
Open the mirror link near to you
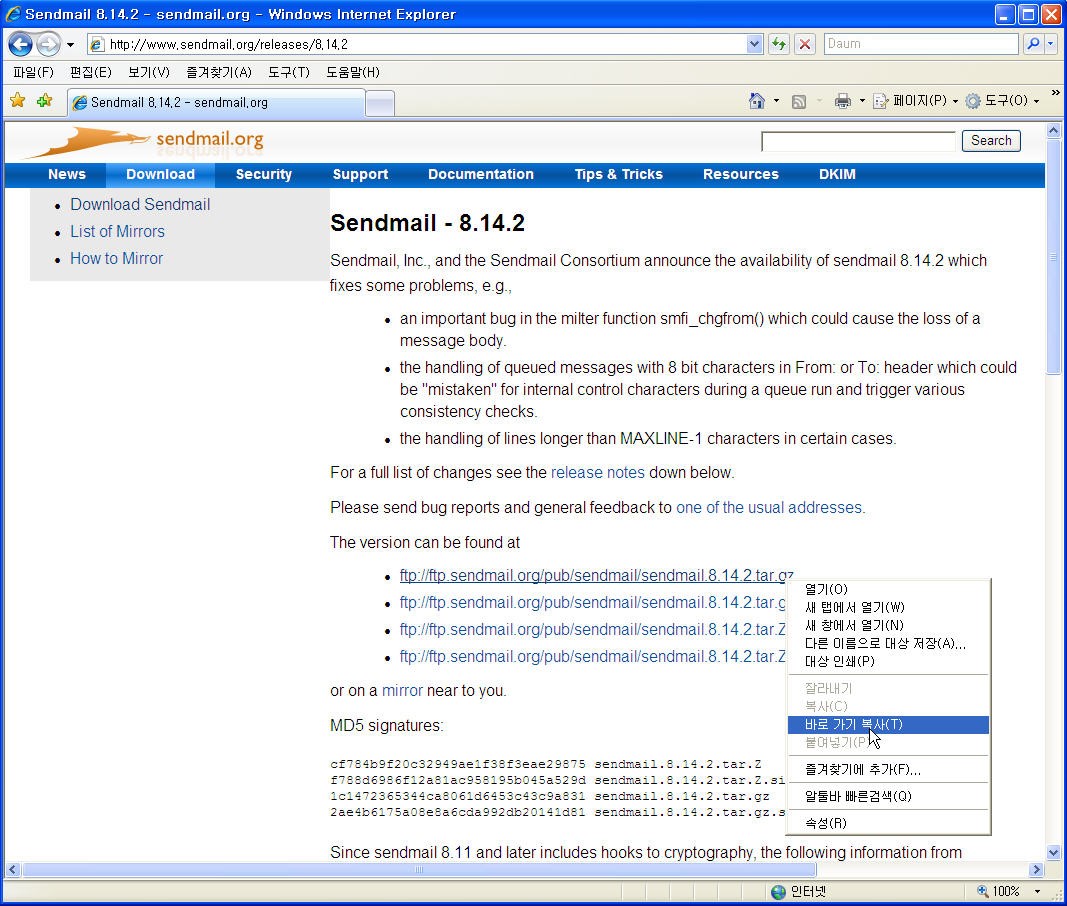[402, 690]
